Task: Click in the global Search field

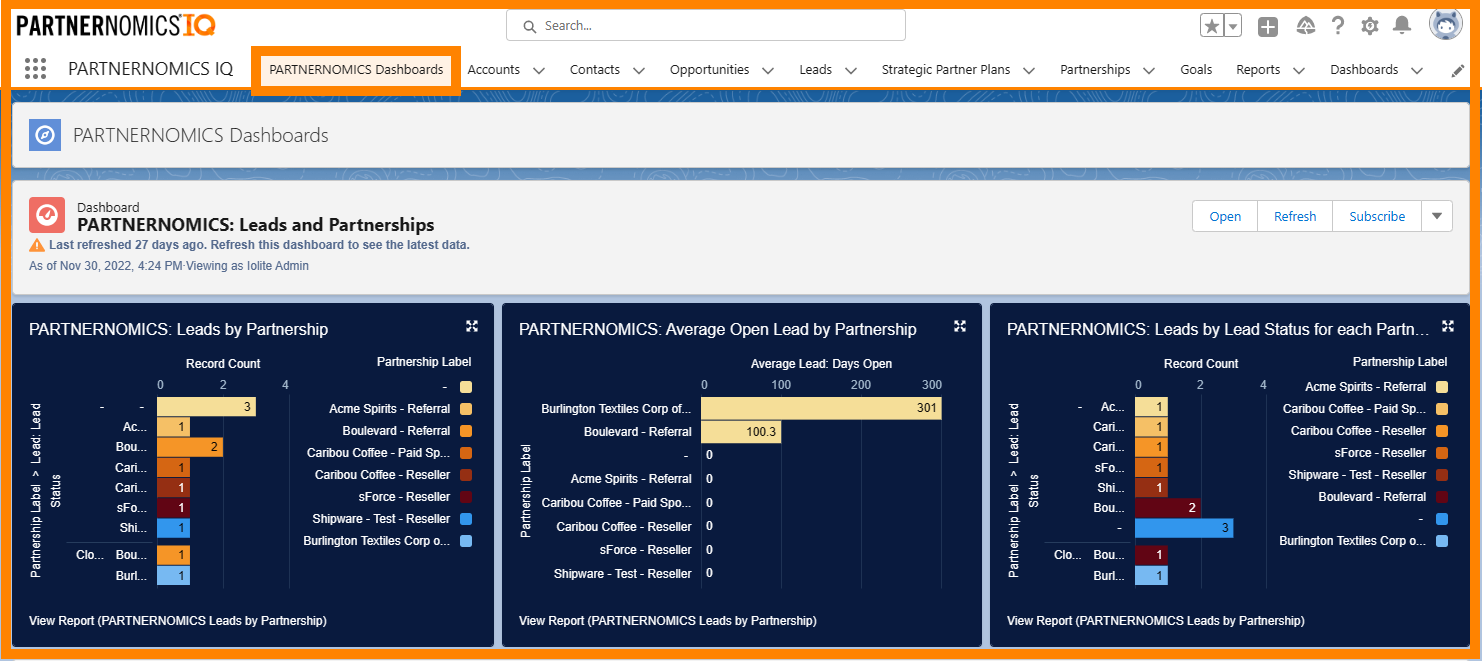Action: [x=706, y=26]
